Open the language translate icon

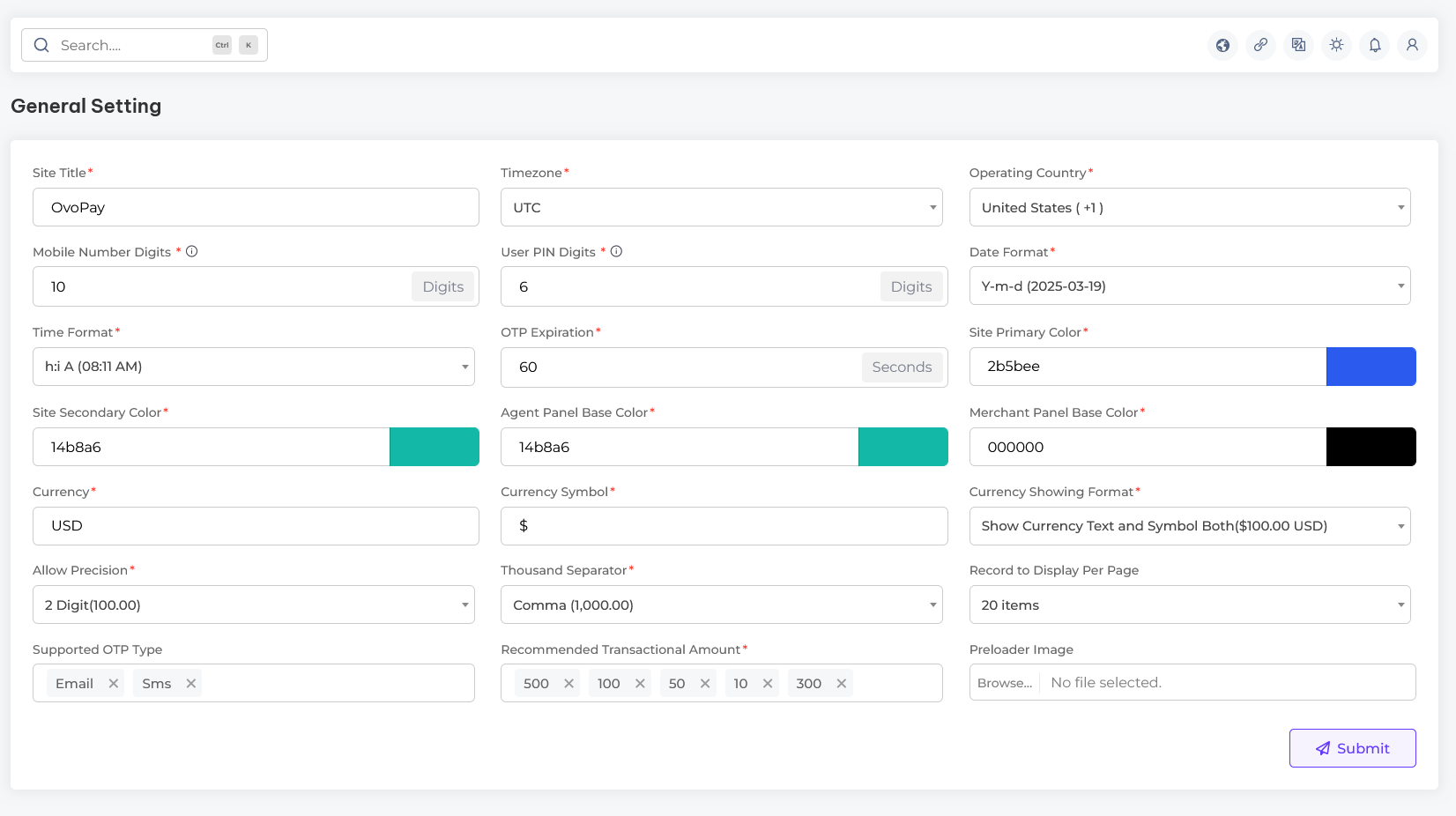[x=1298, y=45]
